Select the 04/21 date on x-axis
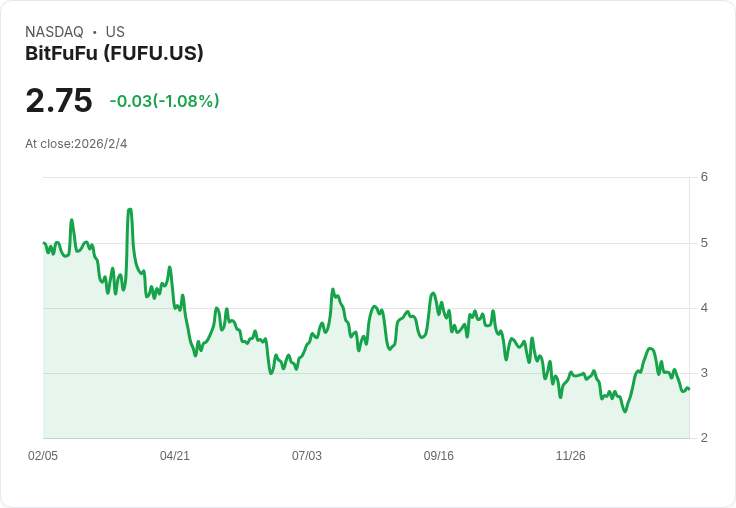The width and height of the screenshot is (736, 508). pos(175,456)
